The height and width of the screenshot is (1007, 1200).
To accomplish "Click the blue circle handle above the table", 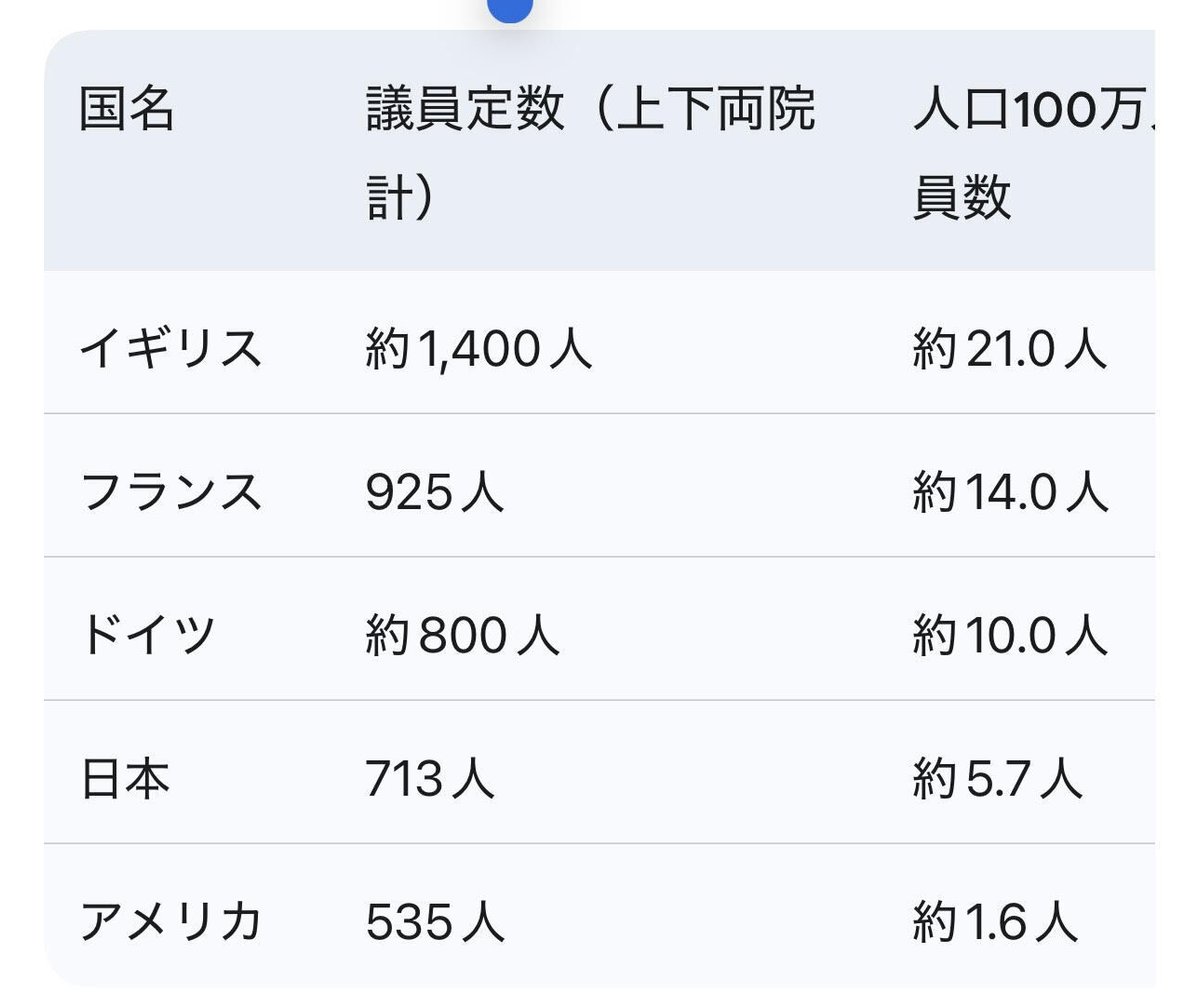I will pos(510,8).
